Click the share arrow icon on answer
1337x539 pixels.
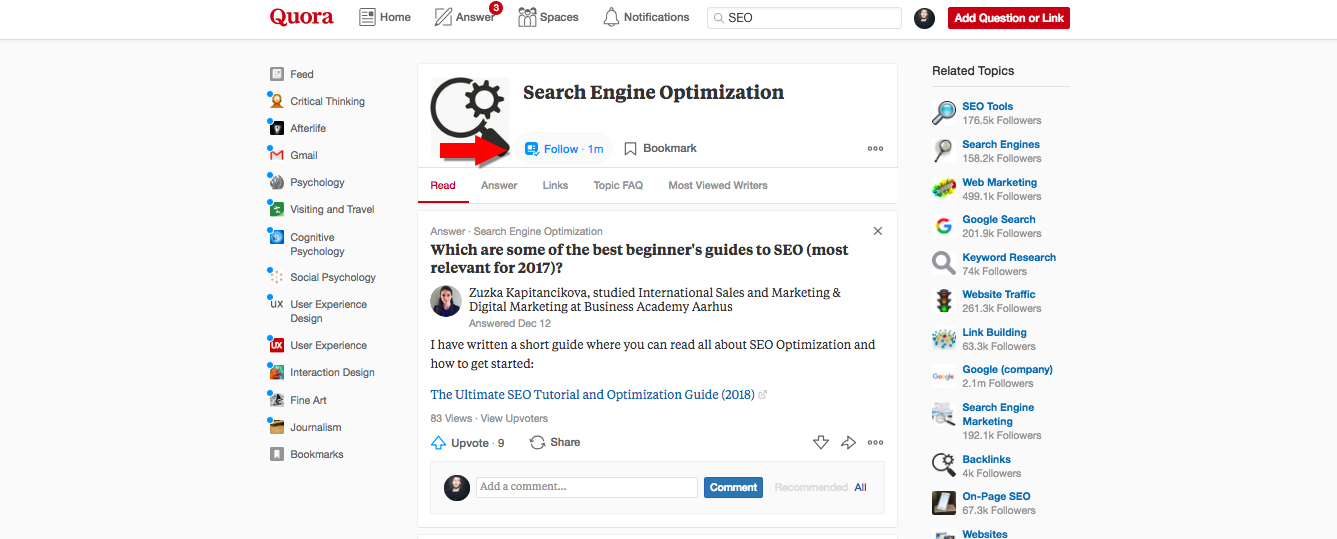point(849,442)
